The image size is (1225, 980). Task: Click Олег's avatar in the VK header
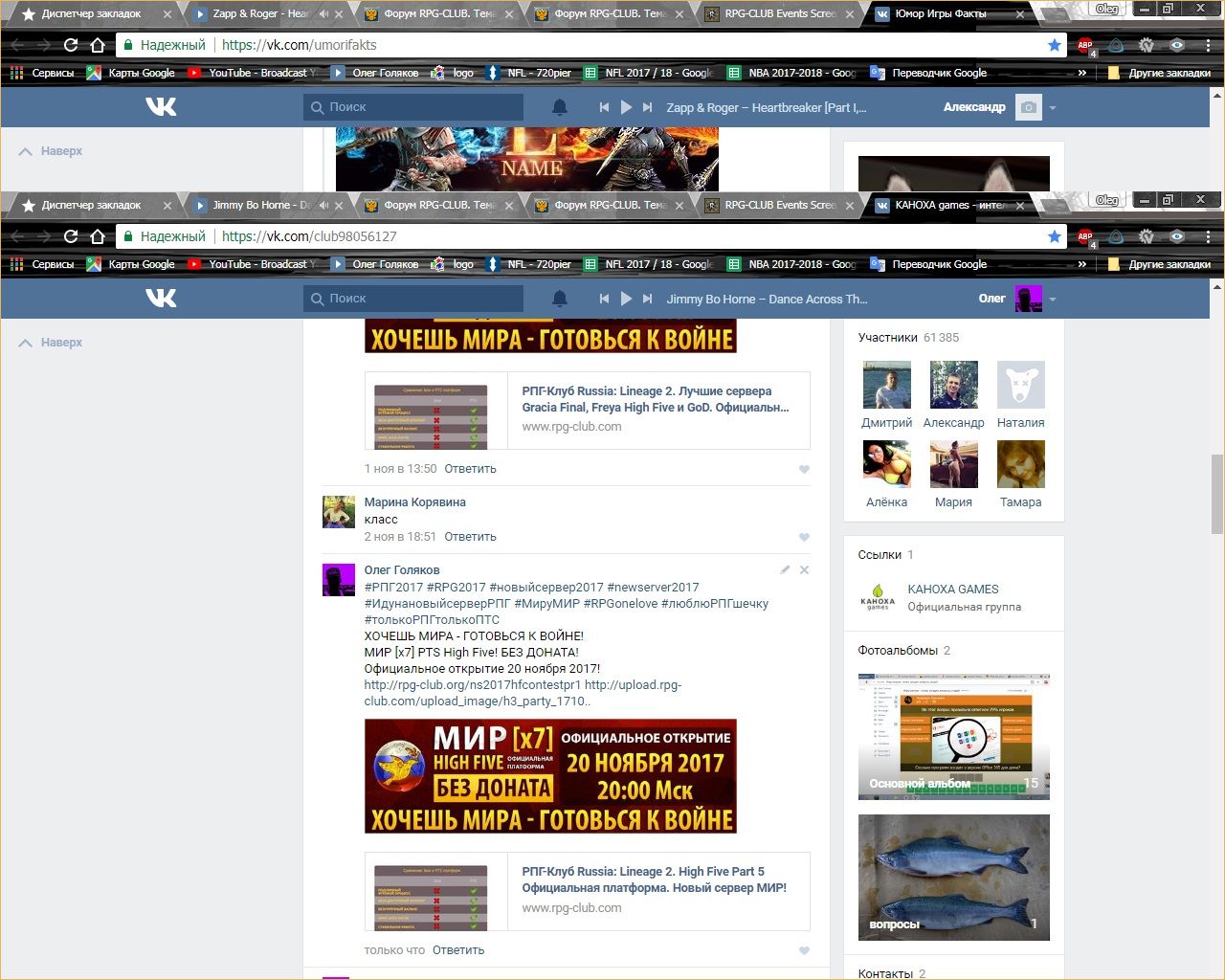pyautogui.click(x=1028, y=299)
